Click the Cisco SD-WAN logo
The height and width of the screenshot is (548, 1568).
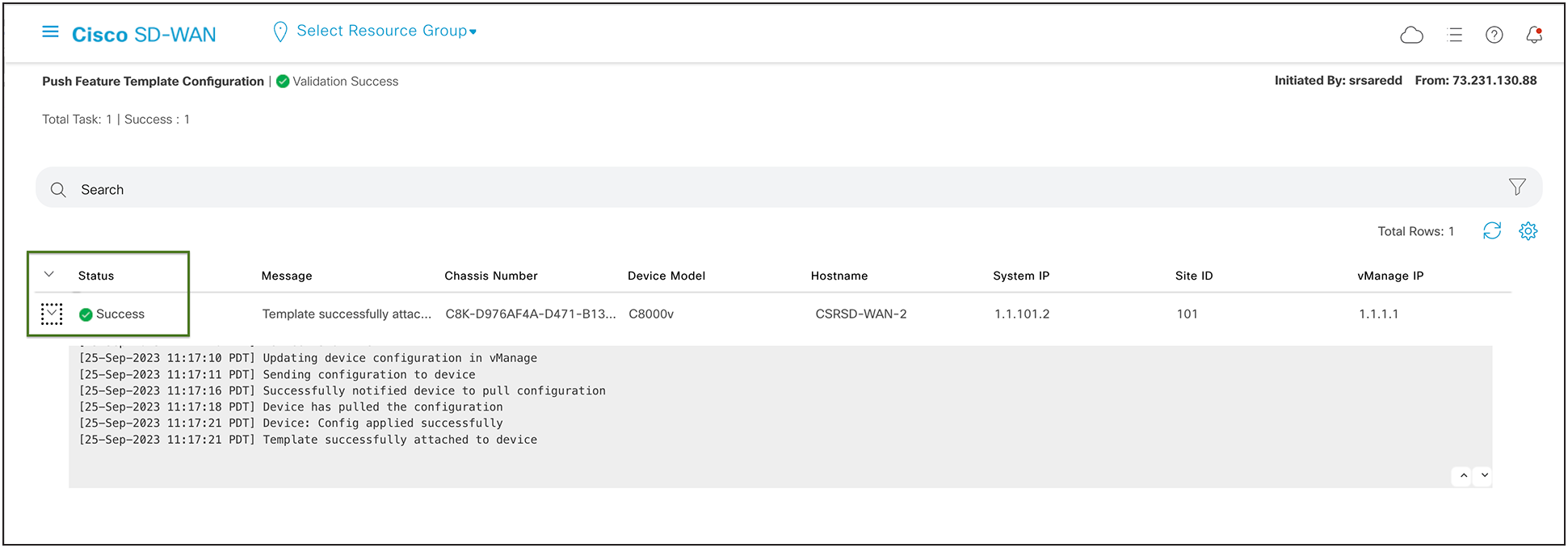144,35
